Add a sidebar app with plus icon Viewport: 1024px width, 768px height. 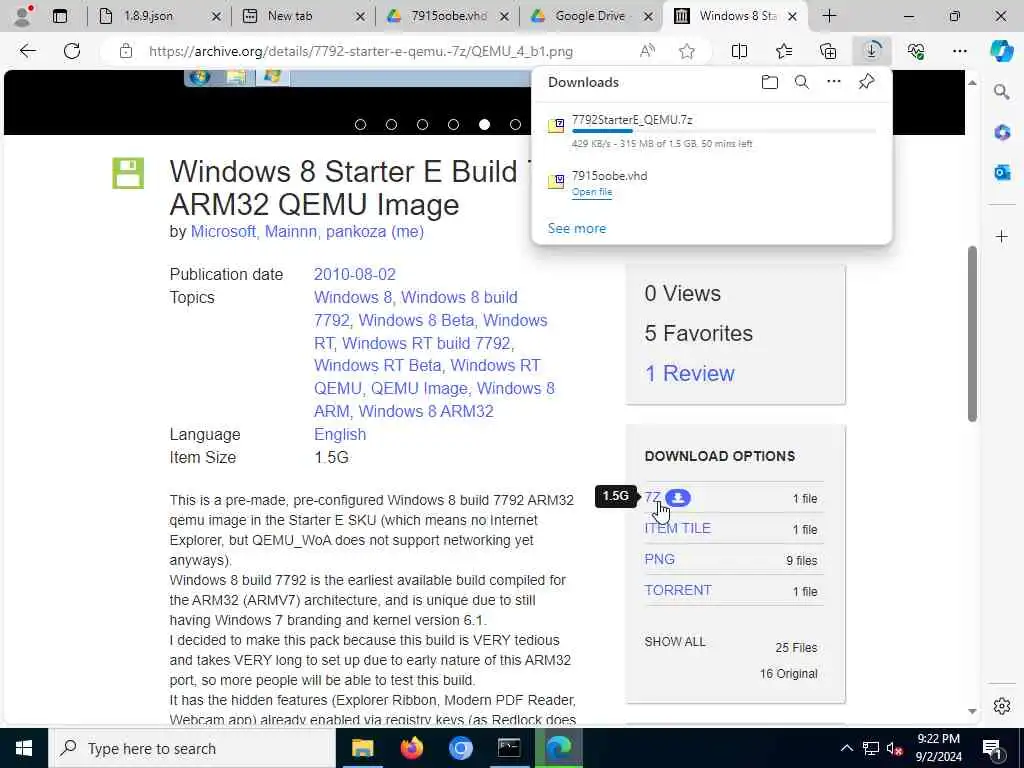click(1002, 236)
